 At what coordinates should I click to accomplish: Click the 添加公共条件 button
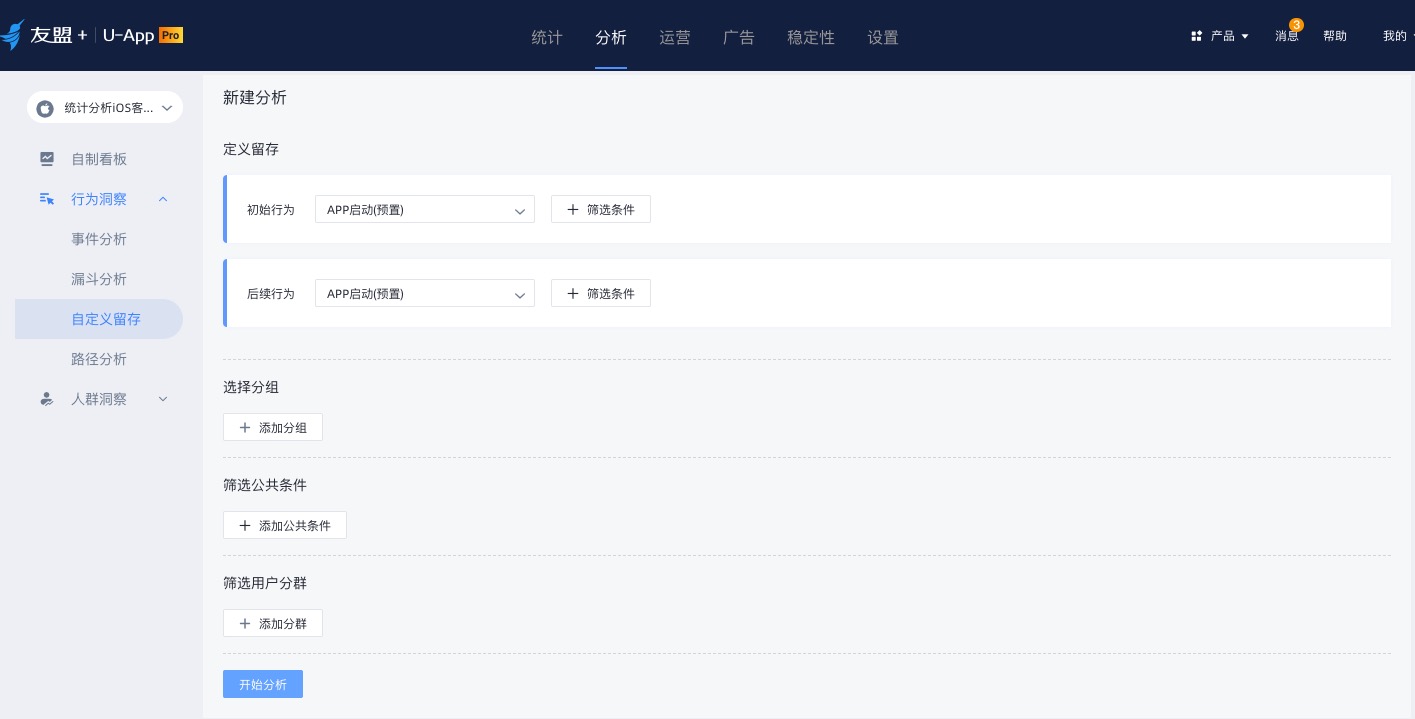(x=285, y=525)
